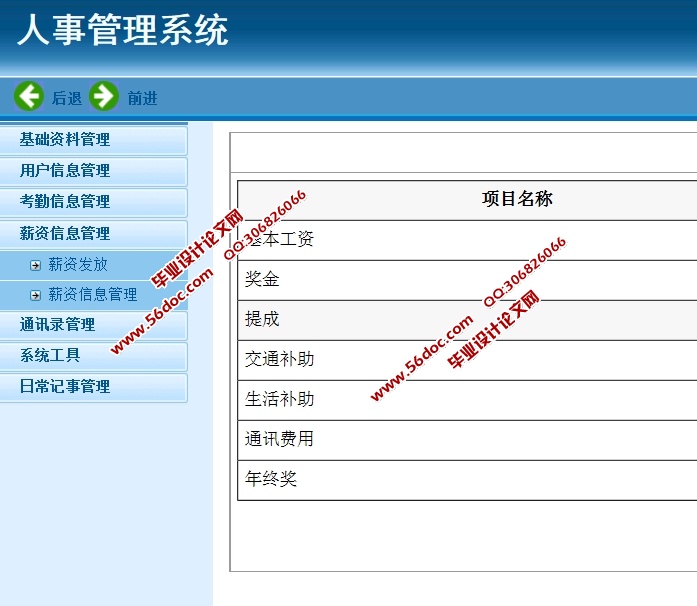Open the 日常记事管理 menu
Viewport: 697px width, 606px height.
(65, 387)
